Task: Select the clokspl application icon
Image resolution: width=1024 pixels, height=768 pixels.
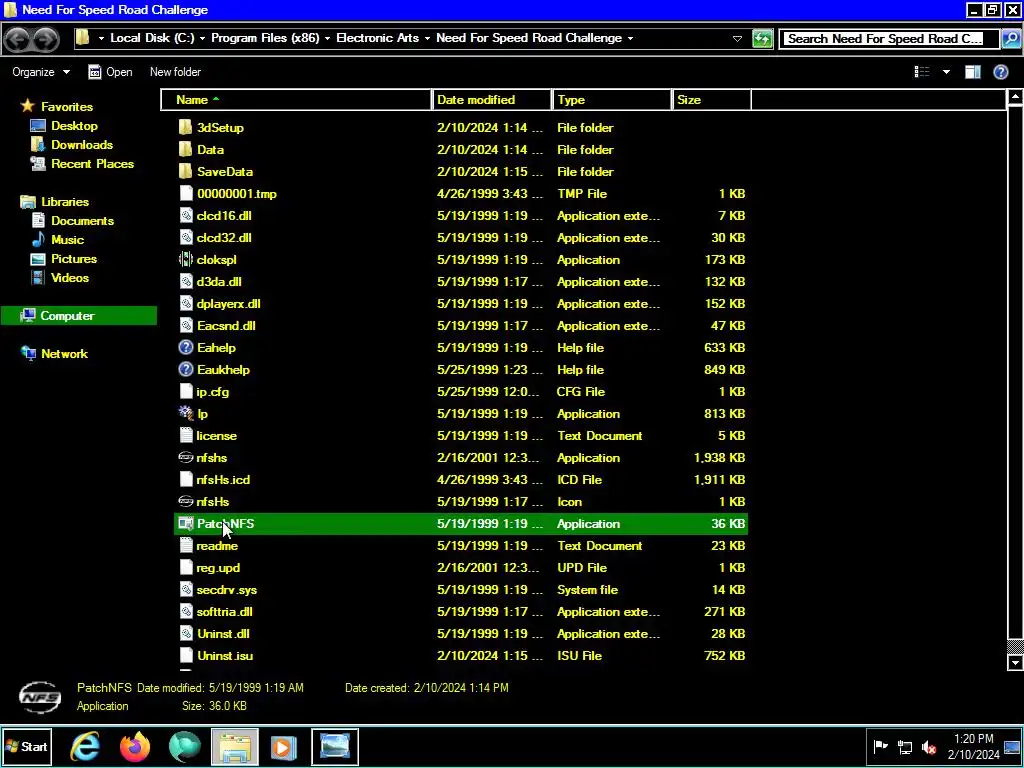Action: tap(185, 259)
